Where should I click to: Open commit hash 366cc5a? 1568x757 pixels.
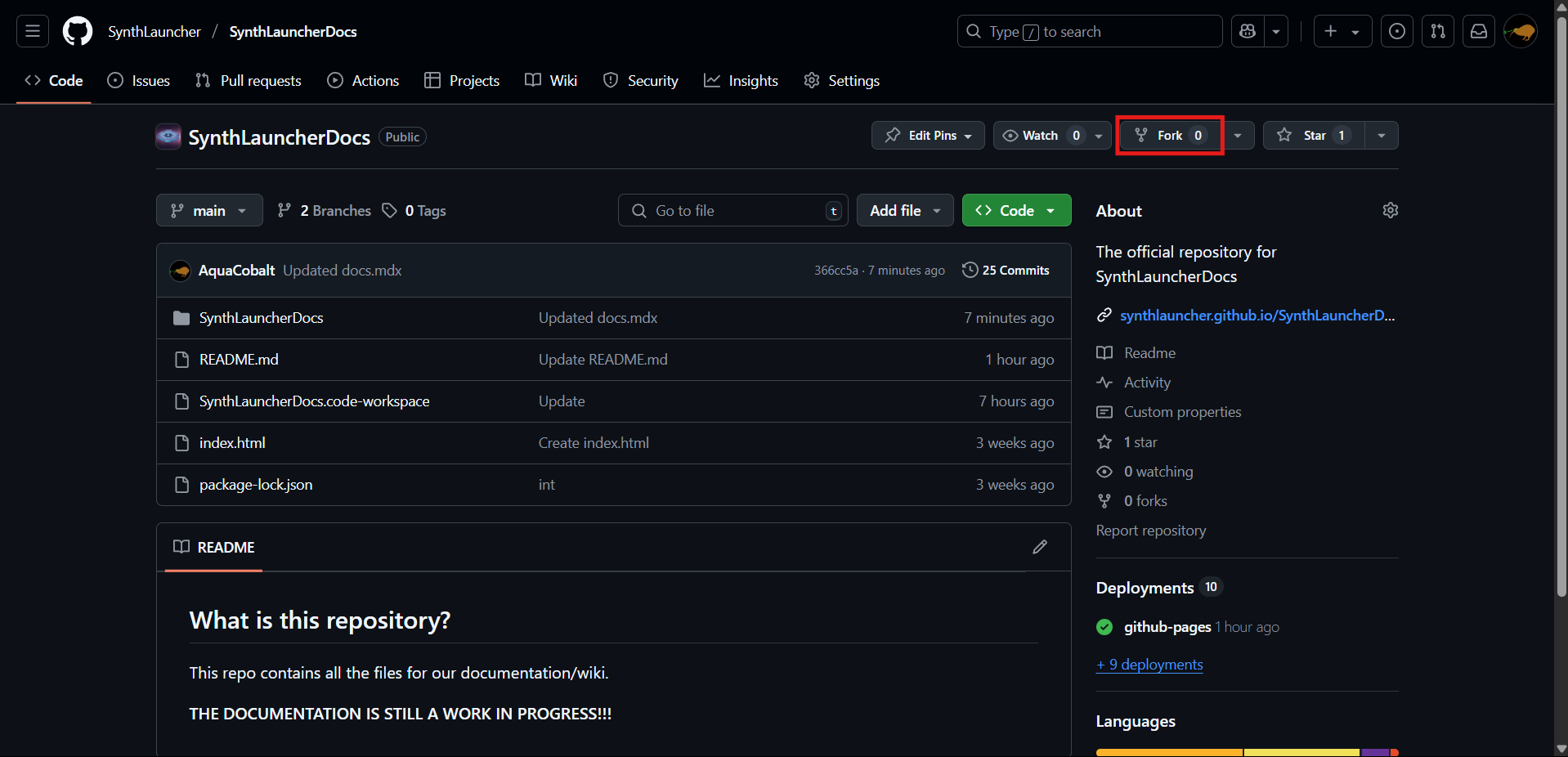point(836,271)
